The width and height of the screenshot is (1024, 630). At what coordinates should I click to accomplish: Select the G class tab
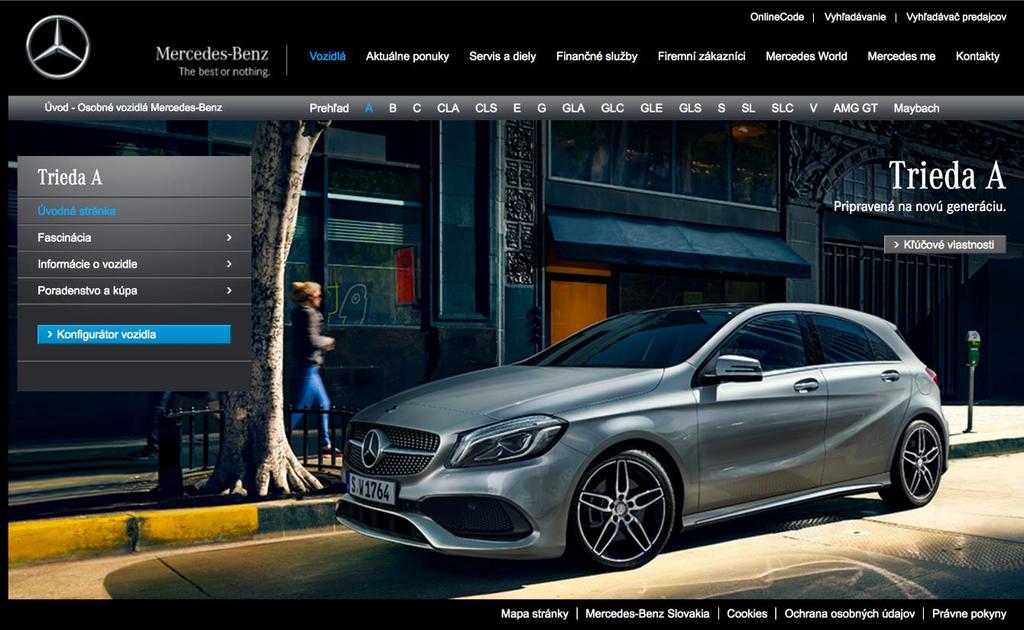[541, 108]
